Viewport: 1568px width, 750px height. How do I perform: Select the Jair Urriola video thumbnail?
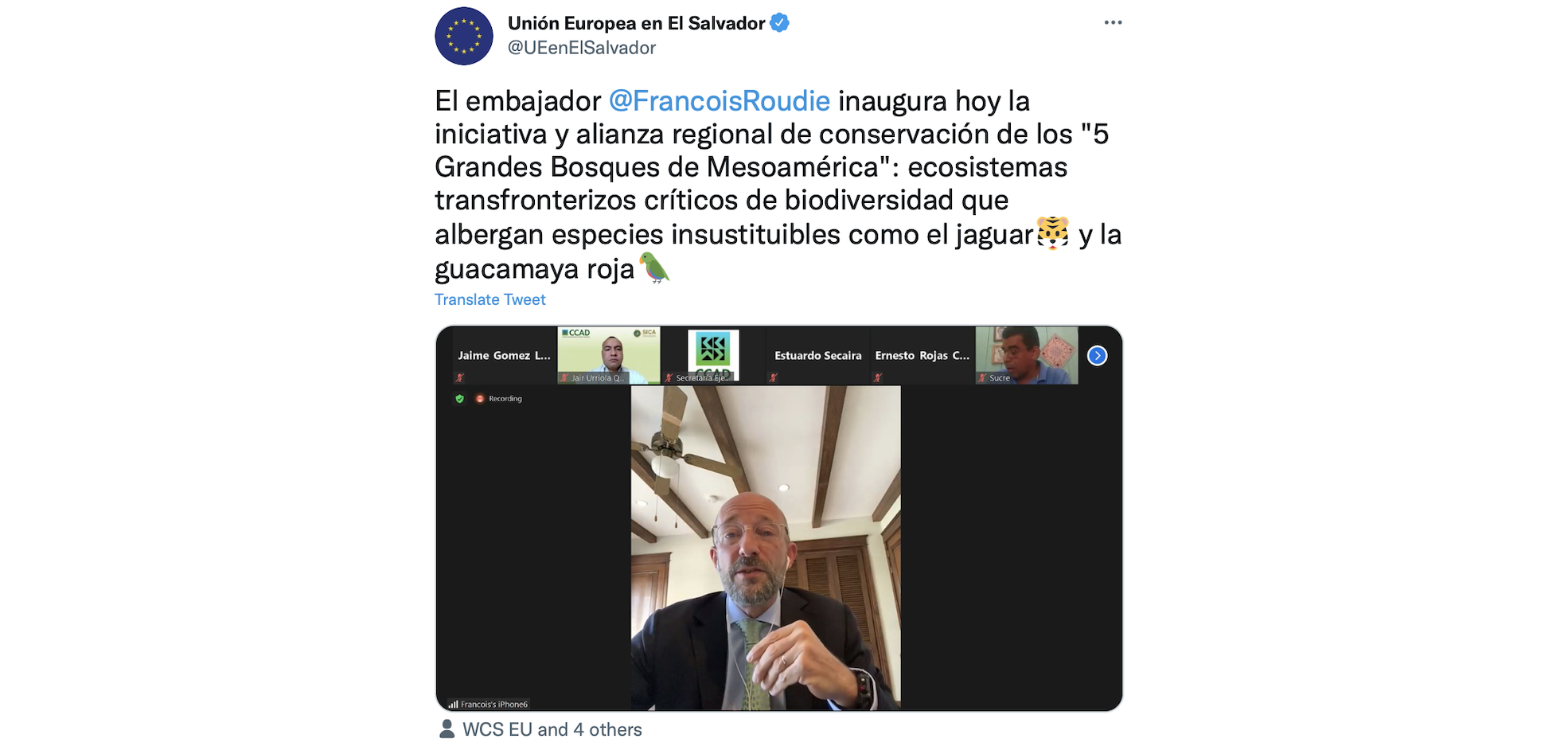click(x=609, y=355)
